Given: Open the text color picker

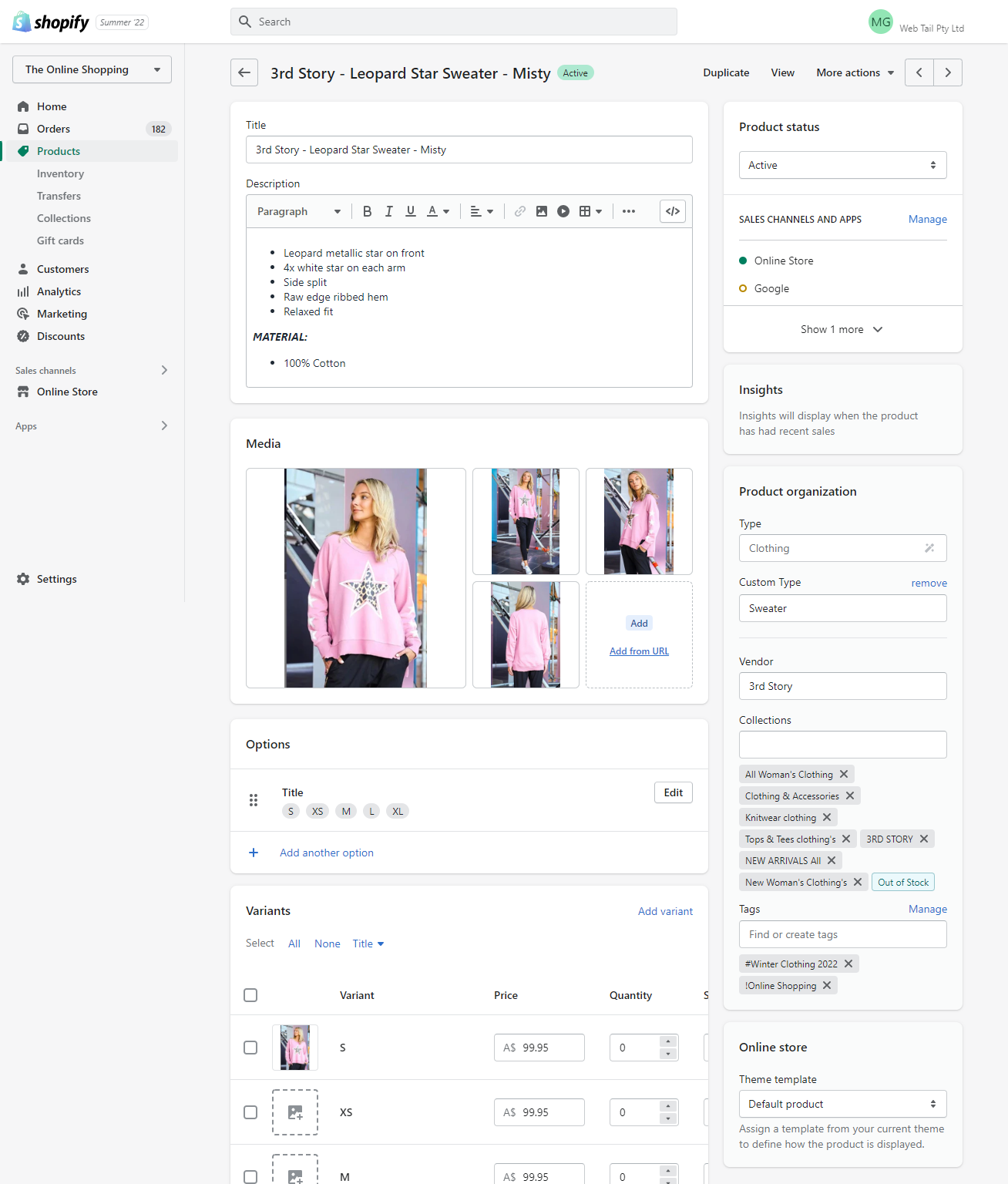Looking at the screenshot, I should coord(438,211).
